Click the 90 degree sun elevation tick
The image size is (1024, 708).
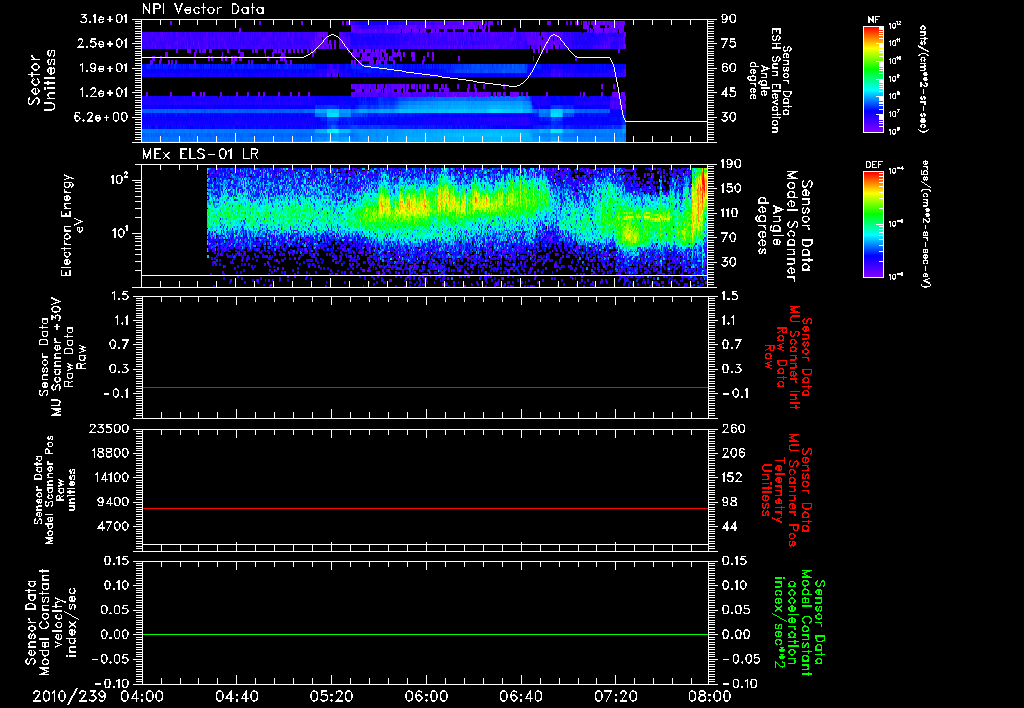(729, 19)
